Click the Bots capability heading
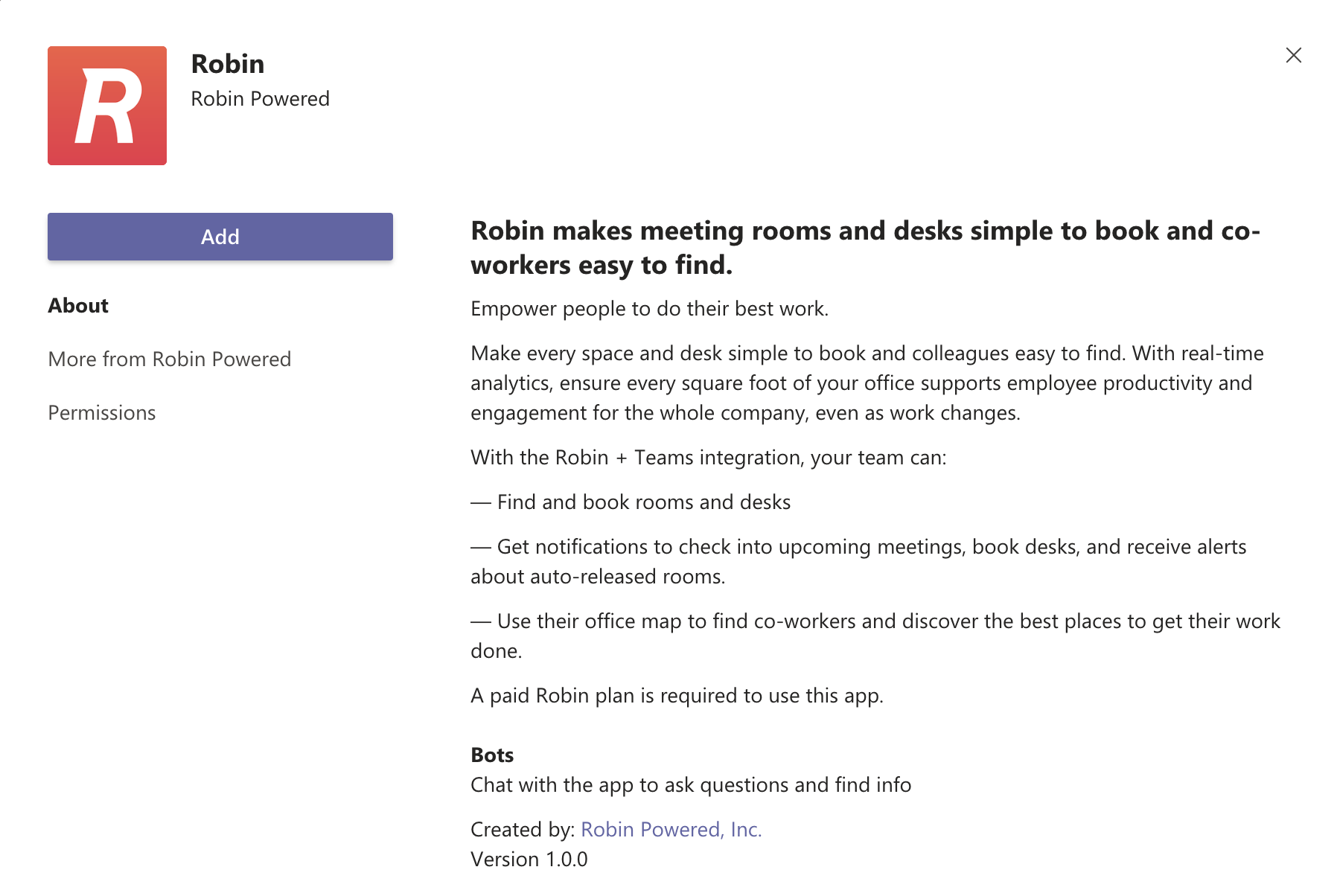Viewport: 1337px width, 896px height. click(x=492, y=755)
